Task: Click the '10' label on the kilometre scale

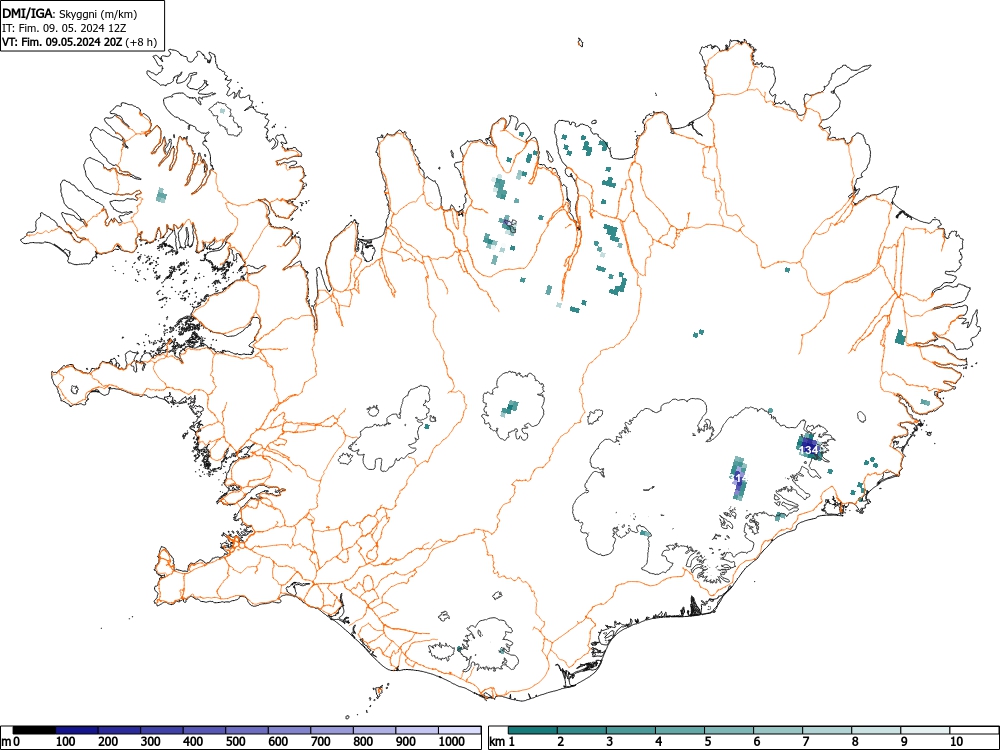Action: point(955,742)
